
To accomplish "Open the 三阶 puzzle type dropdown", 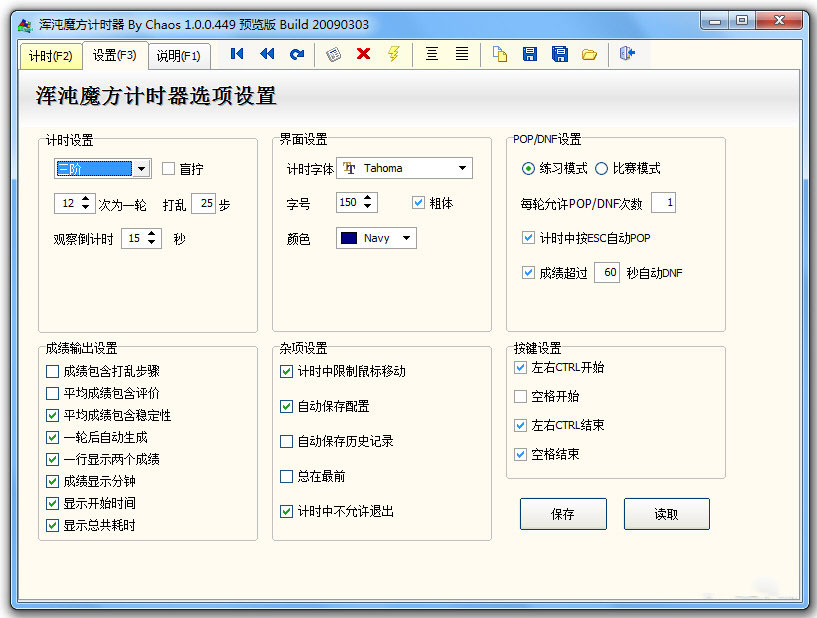I will tap(141, 169).
